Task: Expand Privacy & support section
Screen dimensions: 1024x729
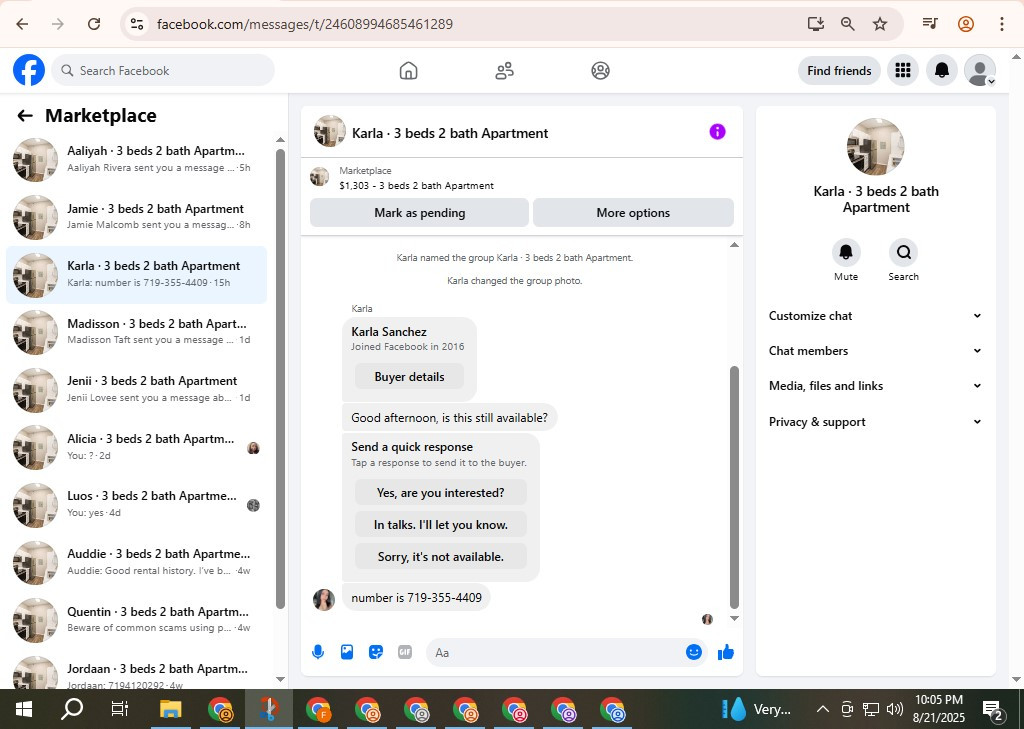Action: tap(875, 422)
